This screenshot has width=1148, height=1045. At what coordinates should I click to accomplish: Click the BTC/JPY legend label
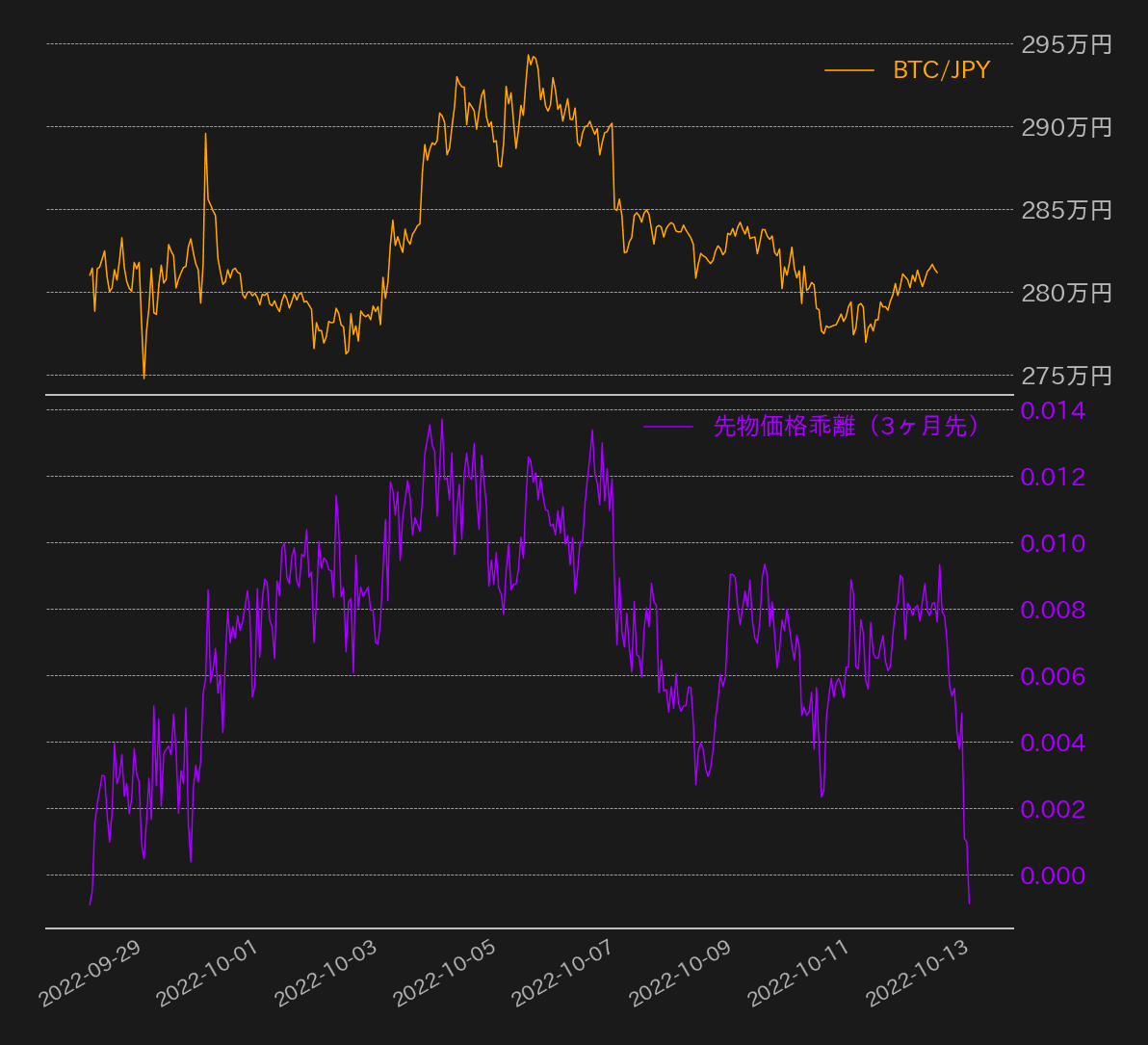[x=941, y=70]
